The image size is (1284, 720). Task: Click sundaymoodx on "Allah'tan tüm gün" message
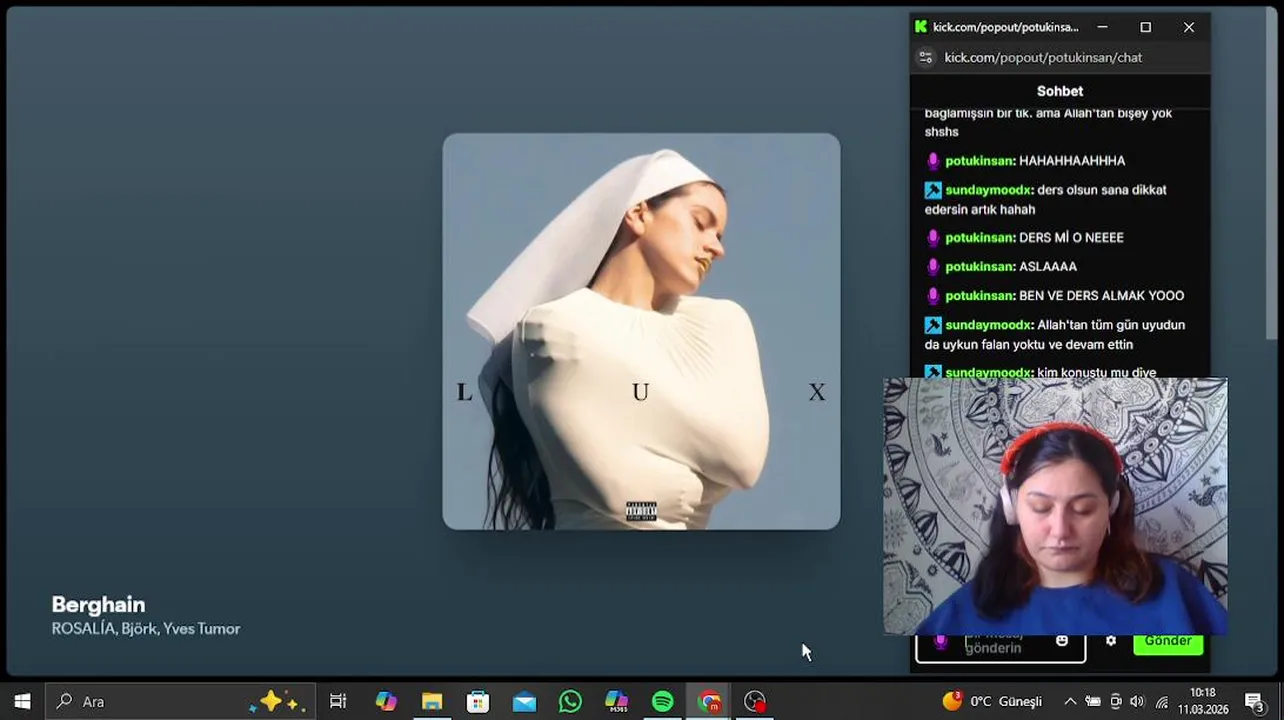[x=989, y=325]
